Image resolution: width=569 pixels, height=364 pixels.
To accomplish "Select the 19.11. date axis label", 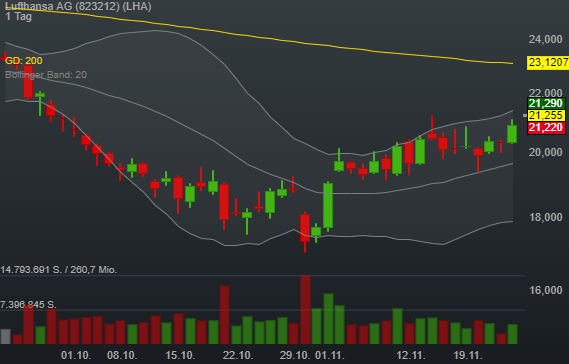I will tap(468, 355).
